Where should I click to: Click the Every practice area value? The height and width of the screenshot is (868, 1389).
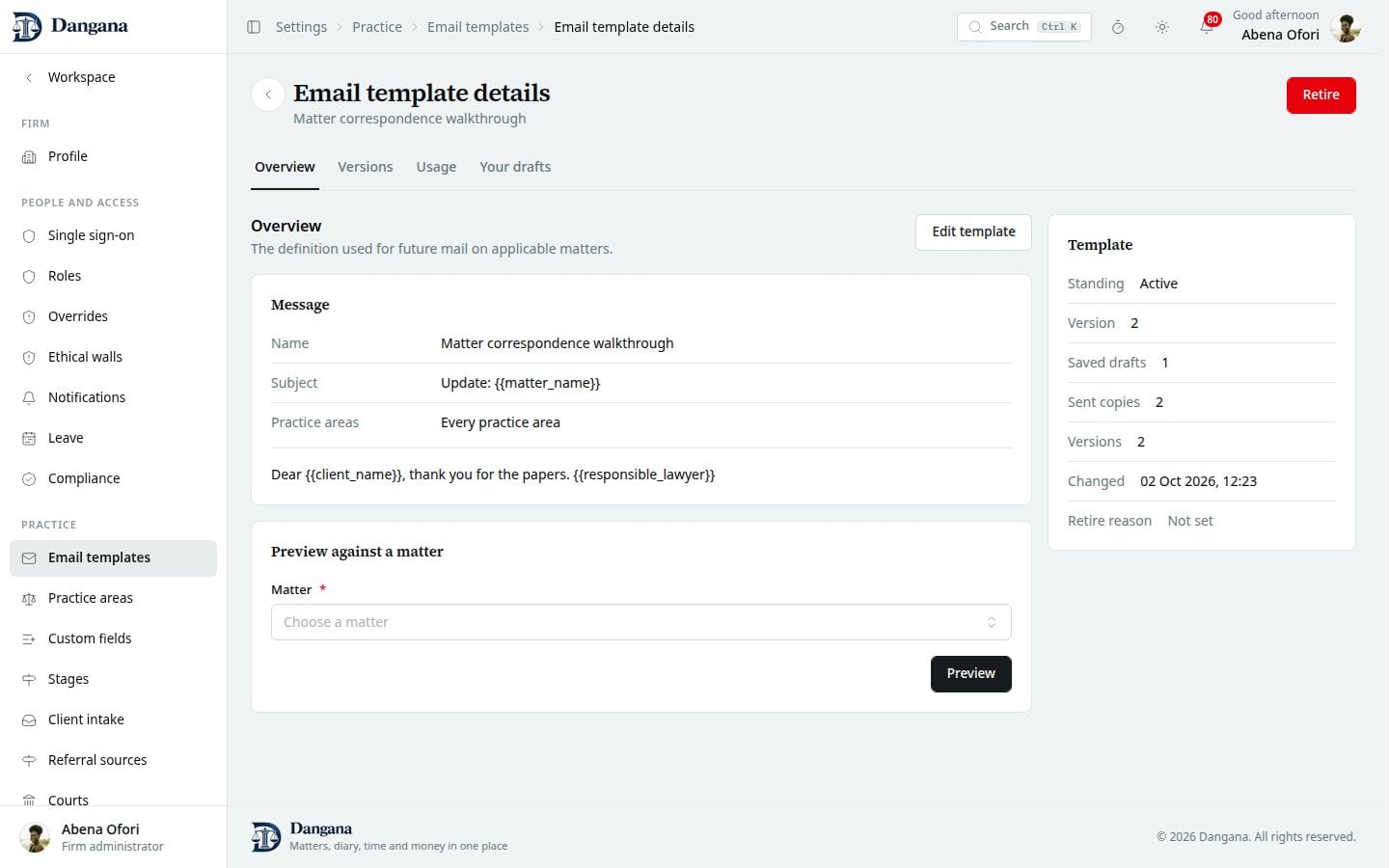(x=500, y=422)
